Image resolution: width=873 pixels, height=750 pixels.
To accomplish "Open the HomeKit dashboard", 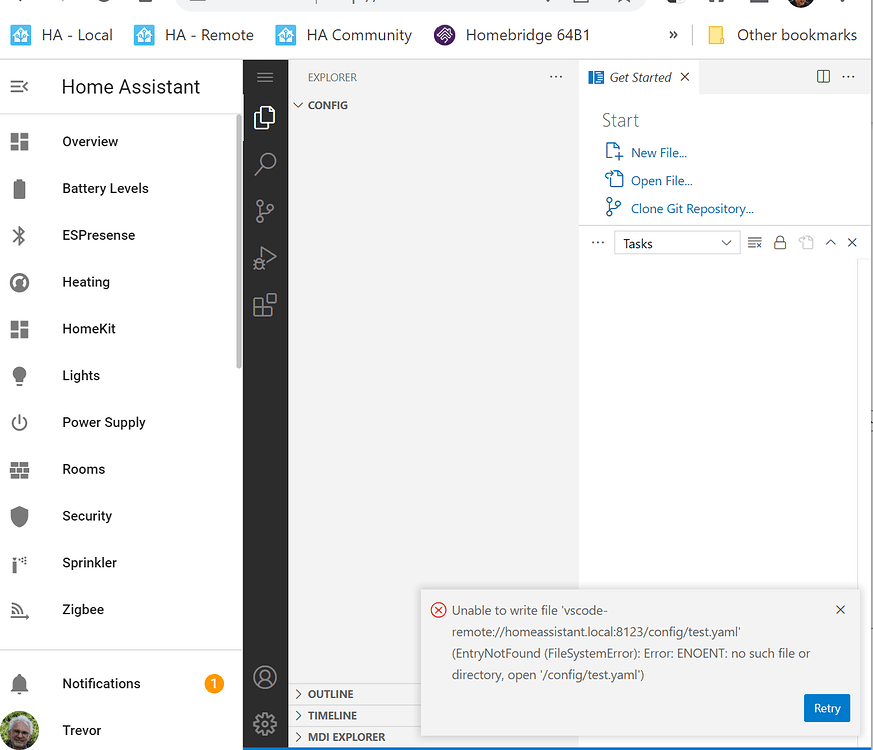I will 121,329.
